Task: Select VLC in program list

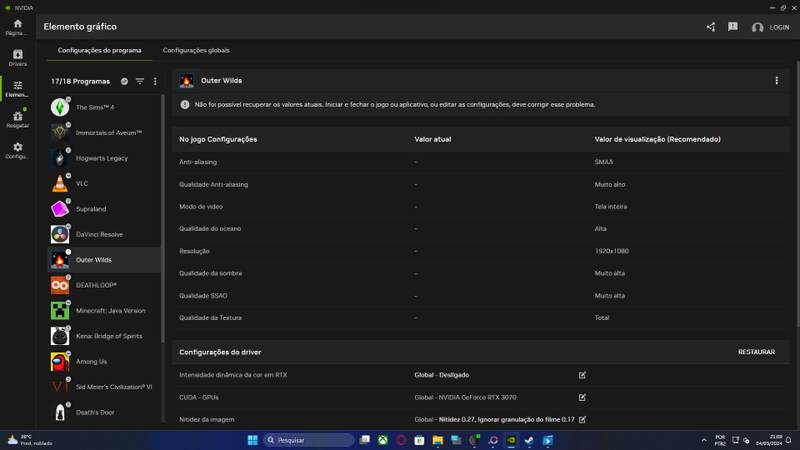Action: coord(105,183)
